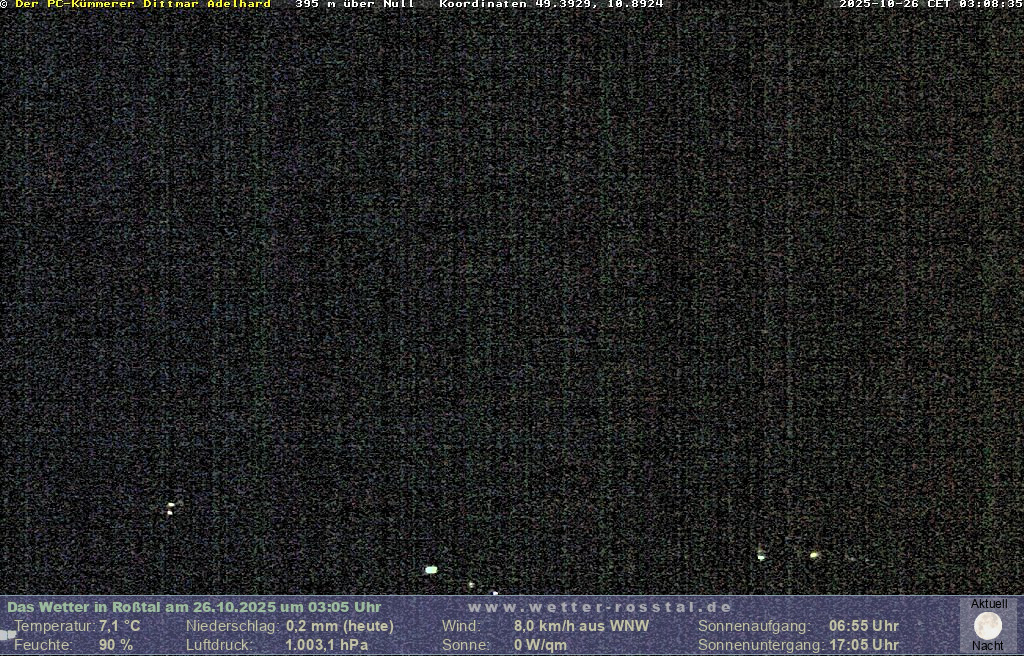Click the small light on the left side
The width and height of the screenshot is (1024, 656).
tap(171, 507)
